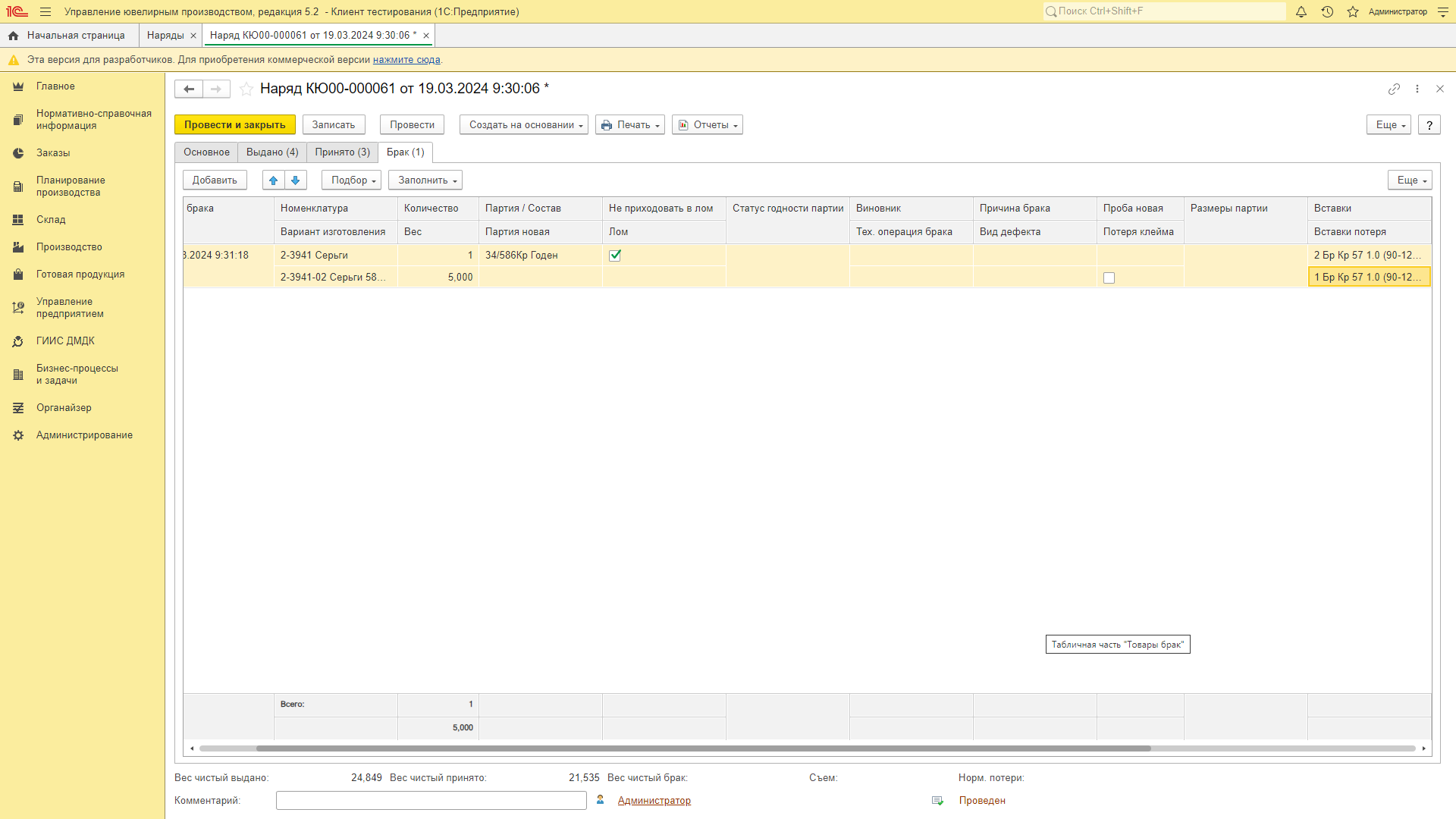The height and width of the screenshot is (819, 1456).
Task: Open the title bar window menu dropdown
Action: pos(1443,12)
